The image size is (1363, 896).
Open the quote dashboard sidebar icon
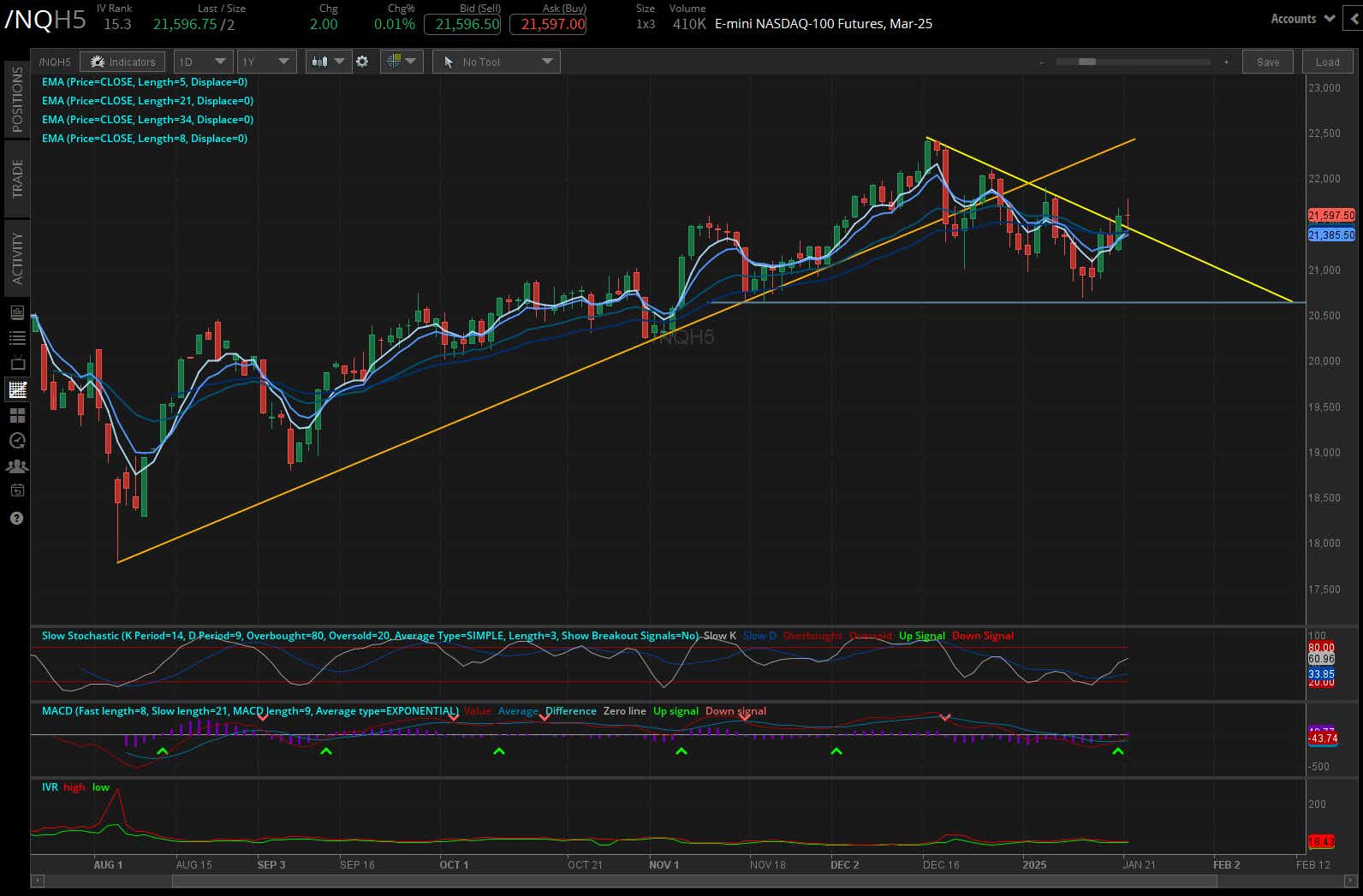pos(16,312)
